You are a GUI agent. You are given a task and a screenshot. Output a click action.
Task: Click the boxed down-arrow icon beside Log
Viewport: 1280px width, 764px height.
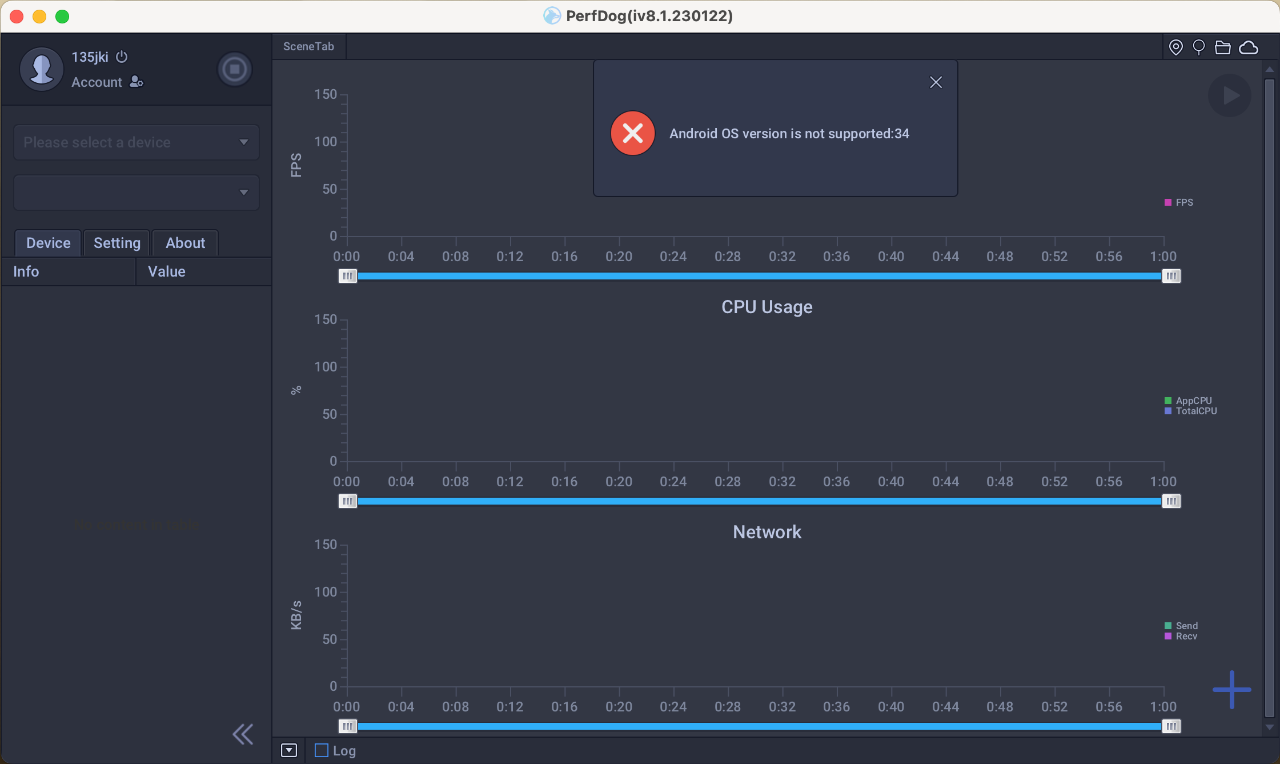(289, 750)
